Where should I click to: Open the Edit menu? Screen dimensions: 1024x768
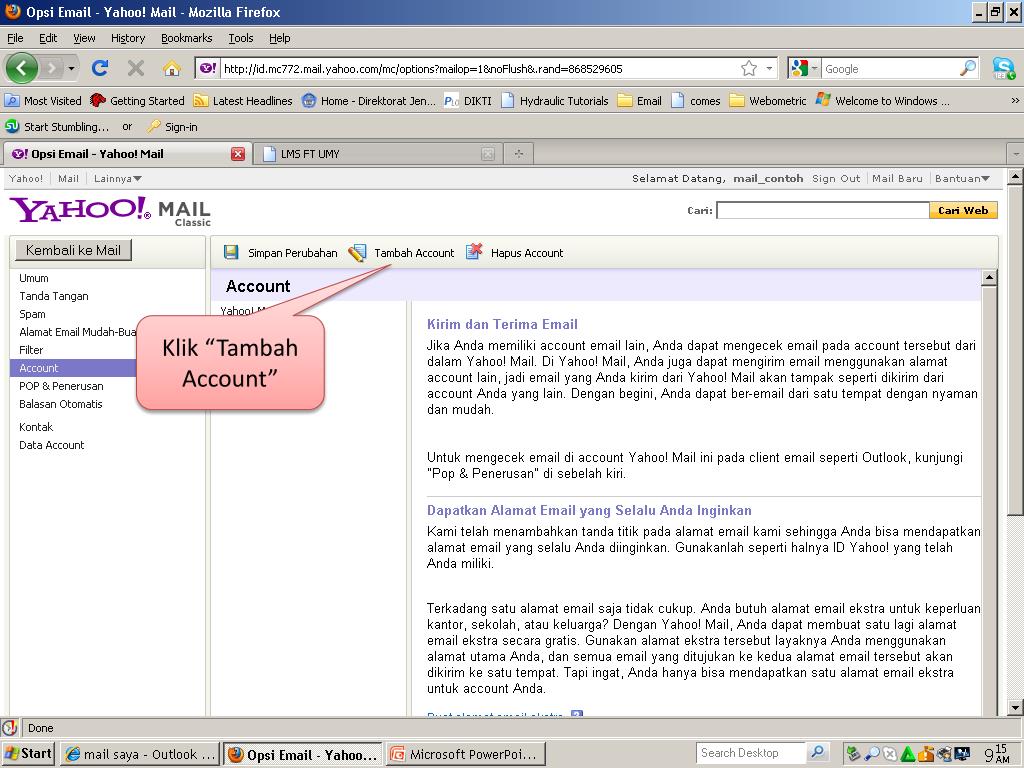[48, 38]
